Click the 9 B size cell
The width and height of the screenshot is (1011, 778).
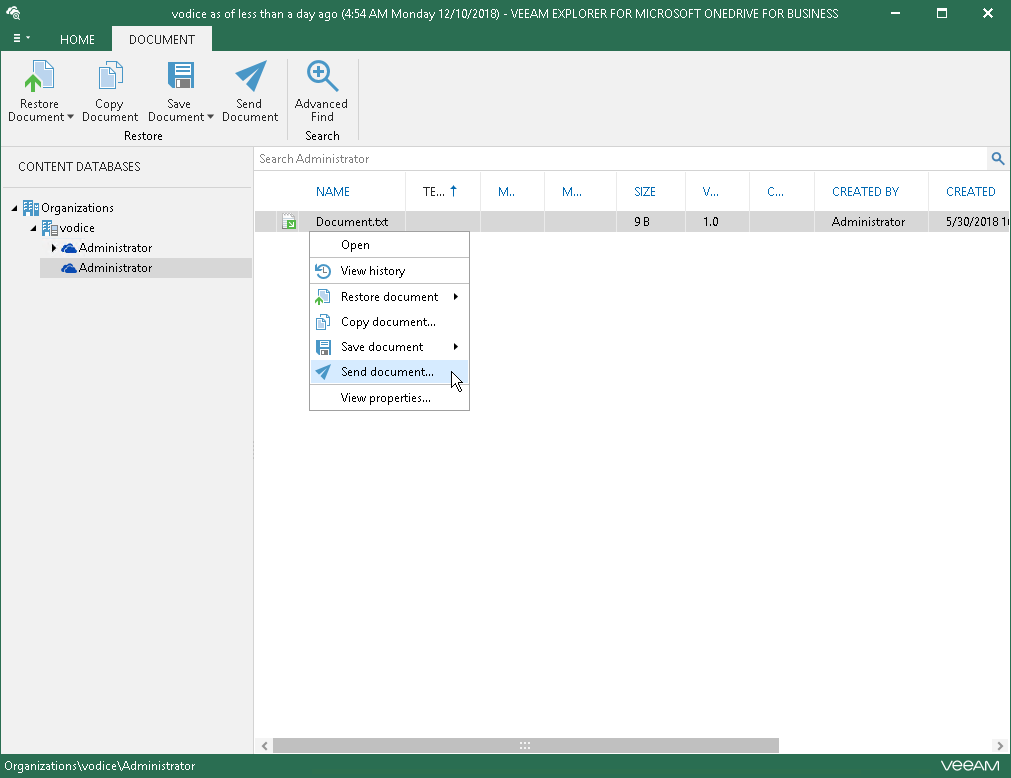coord(642,222)
